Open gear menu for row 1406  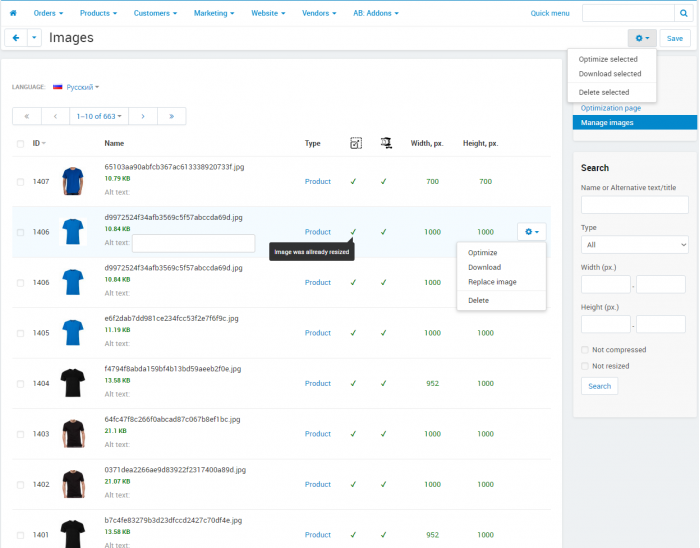tap(532, 232)
